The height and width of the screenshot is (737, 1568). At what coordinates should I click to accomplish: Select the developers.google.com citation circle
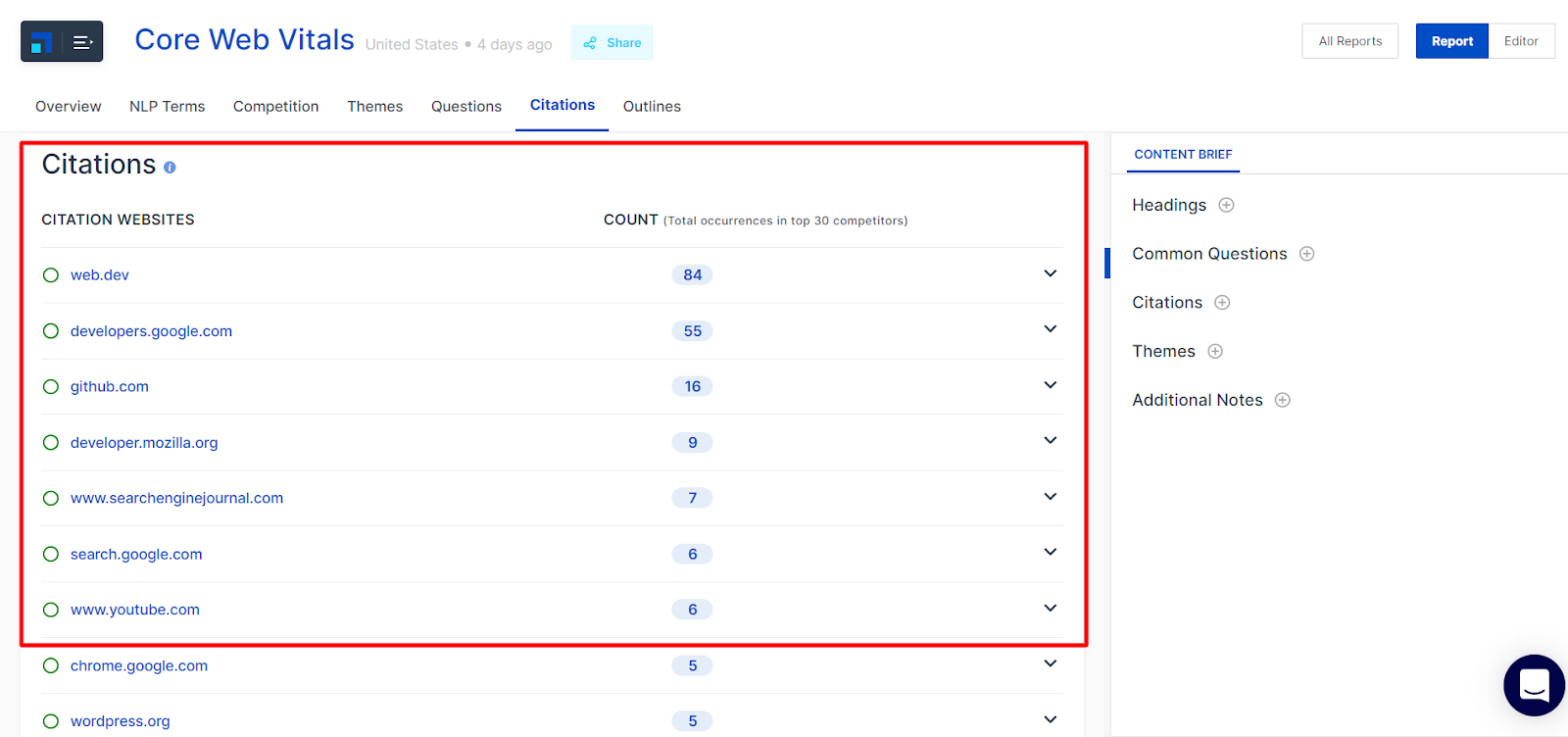point(51,331)
